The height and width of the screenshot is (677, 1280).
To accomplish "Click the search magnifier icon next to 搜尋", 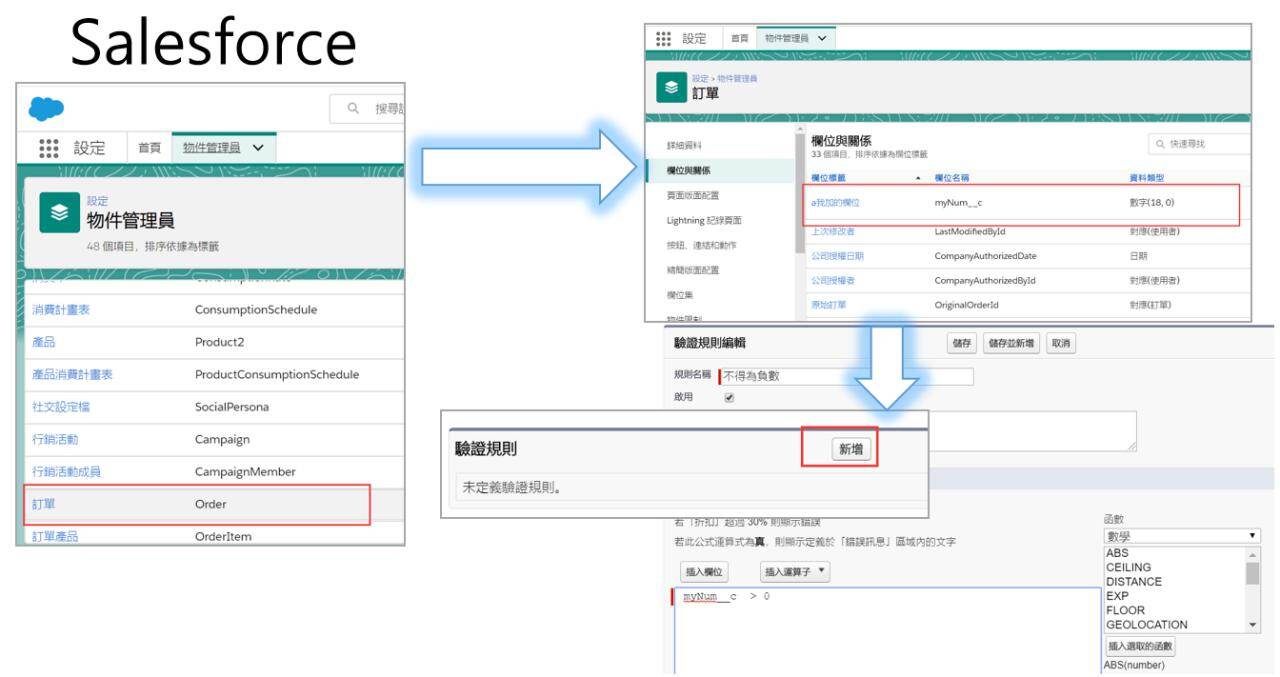I will [353, 108].
